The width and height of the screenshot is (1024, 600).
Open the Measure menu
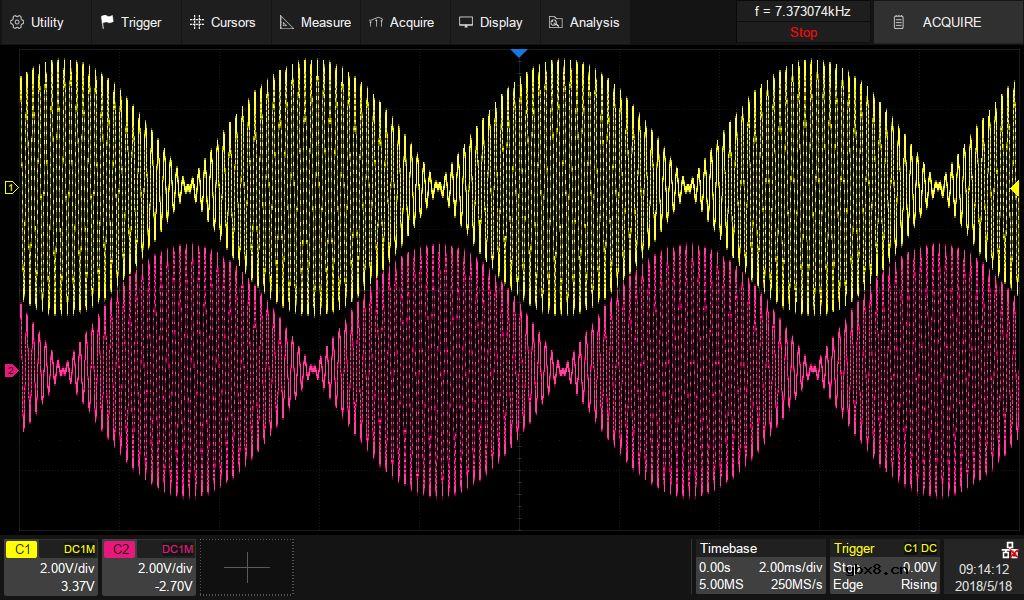pos(325,22)
